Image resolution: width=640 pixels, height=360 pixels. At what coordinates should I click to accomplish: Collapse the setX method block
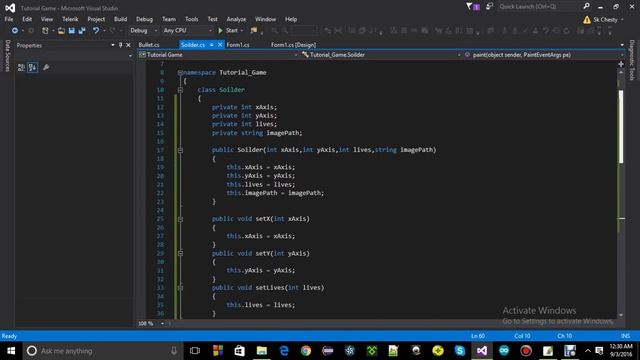pyautogui.click(x=180, y=219)
